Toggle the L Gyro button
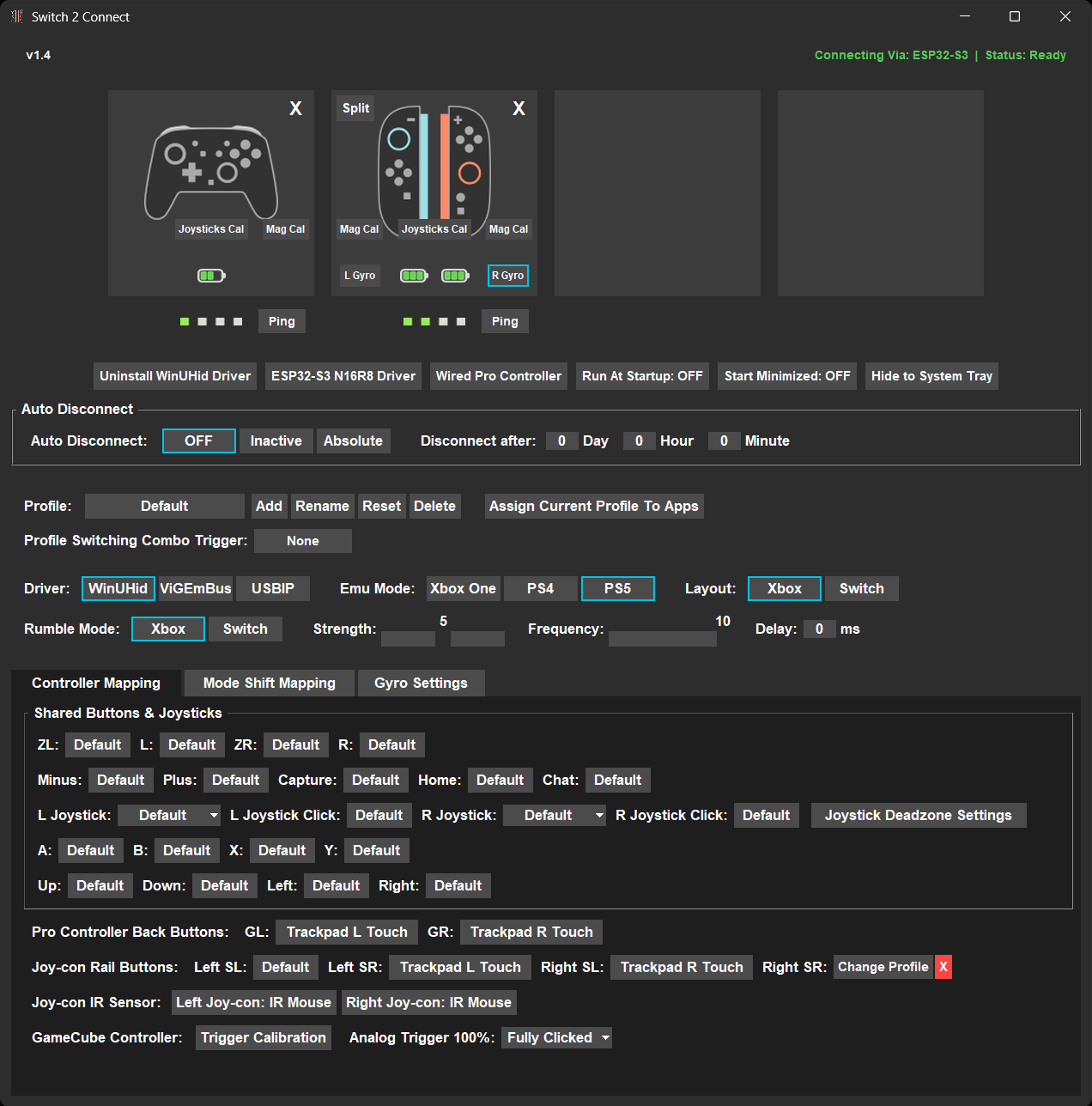 point(360,276)
